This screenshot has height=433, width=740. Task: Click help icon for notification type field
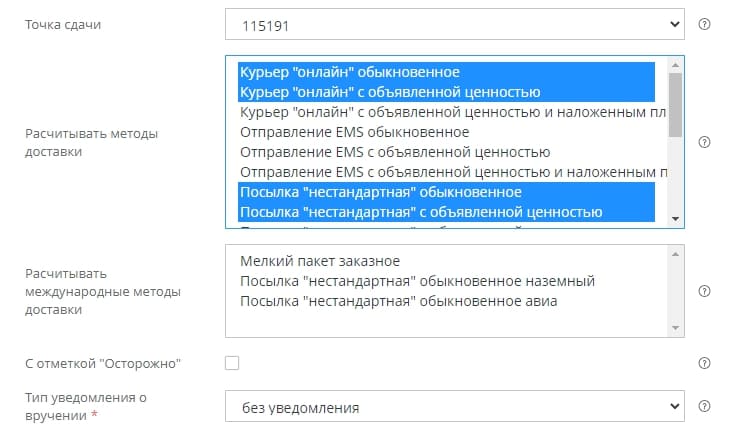click(x=704, y=407)
